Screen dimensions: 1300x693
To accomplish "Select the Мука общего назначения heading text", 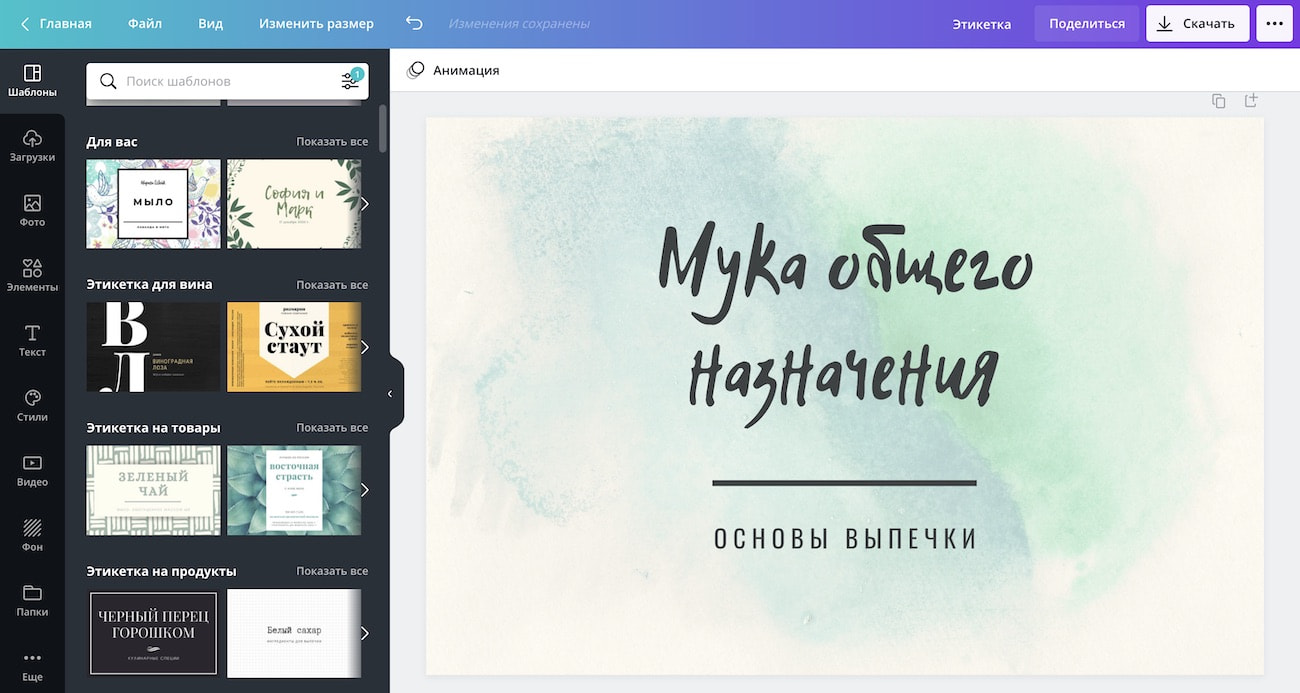I will tap(845, 325).
